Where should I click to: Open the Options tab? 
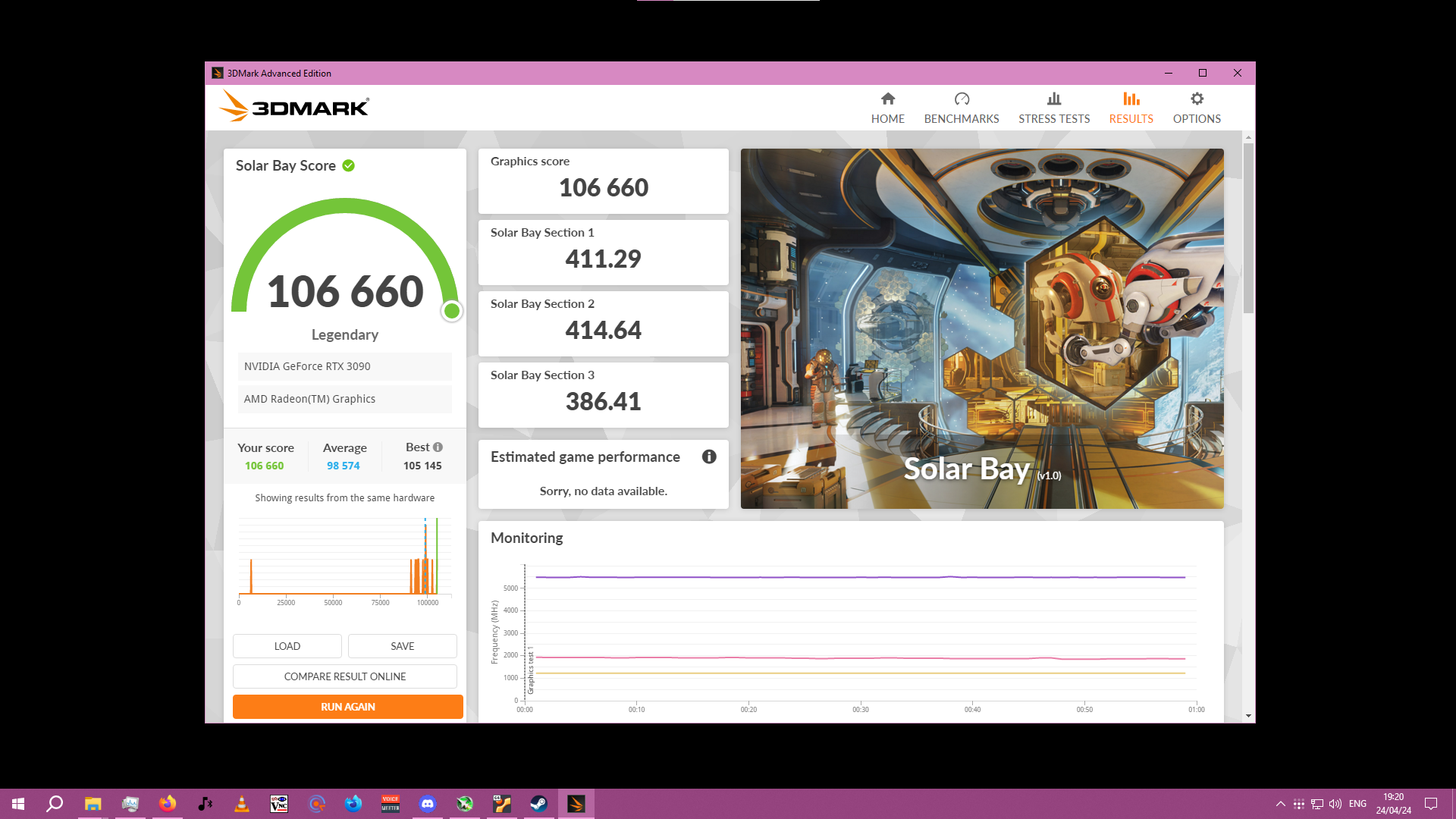[1197, 108]
